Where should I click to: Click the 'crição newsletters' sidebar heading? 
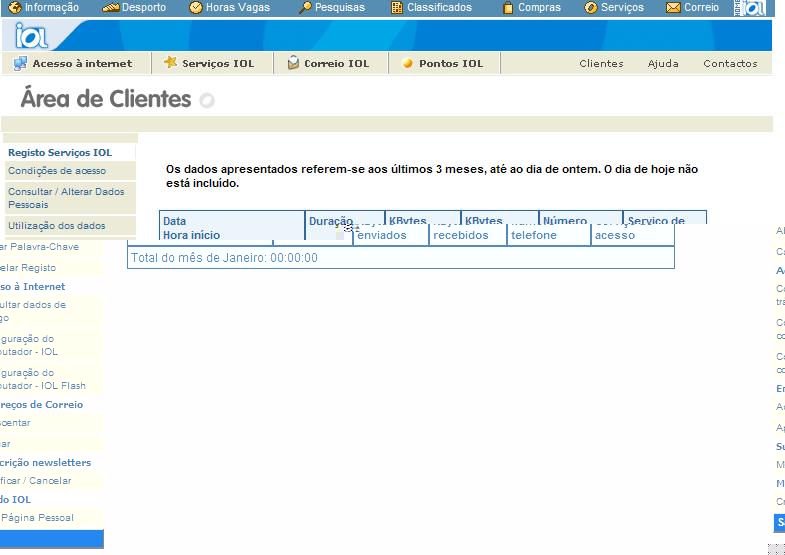(x=46, y=462)
